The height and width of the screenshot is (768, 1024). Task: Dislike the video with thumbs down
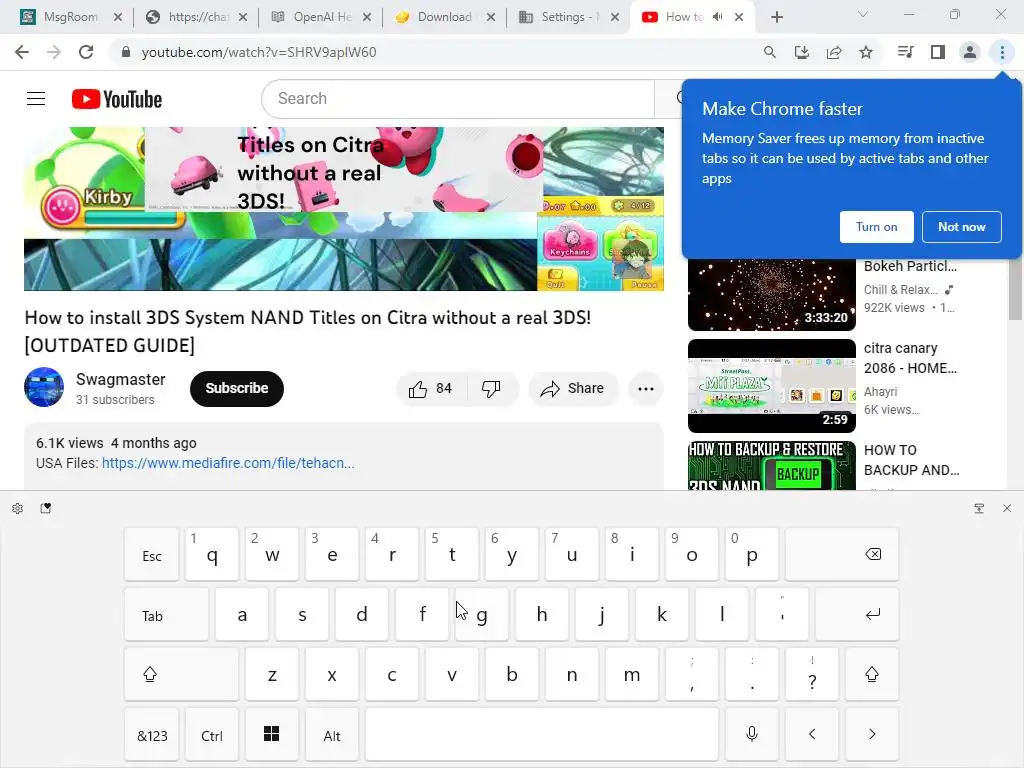coord(491,389)
